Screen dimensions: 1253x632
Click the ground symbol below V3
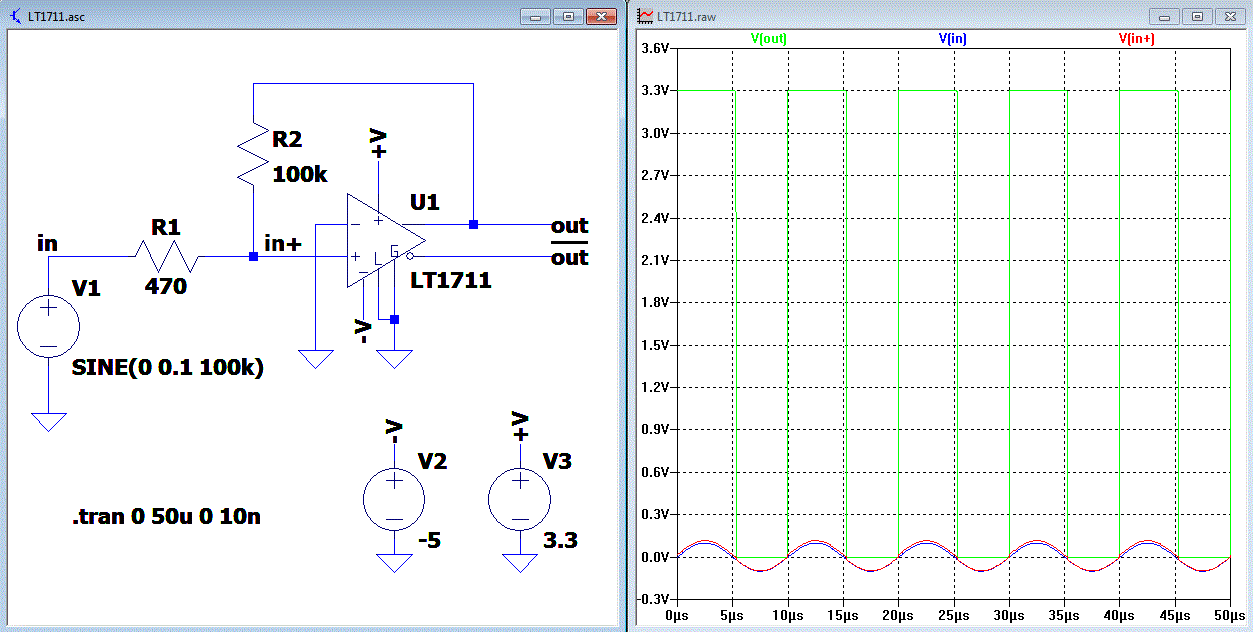[520, 562]
